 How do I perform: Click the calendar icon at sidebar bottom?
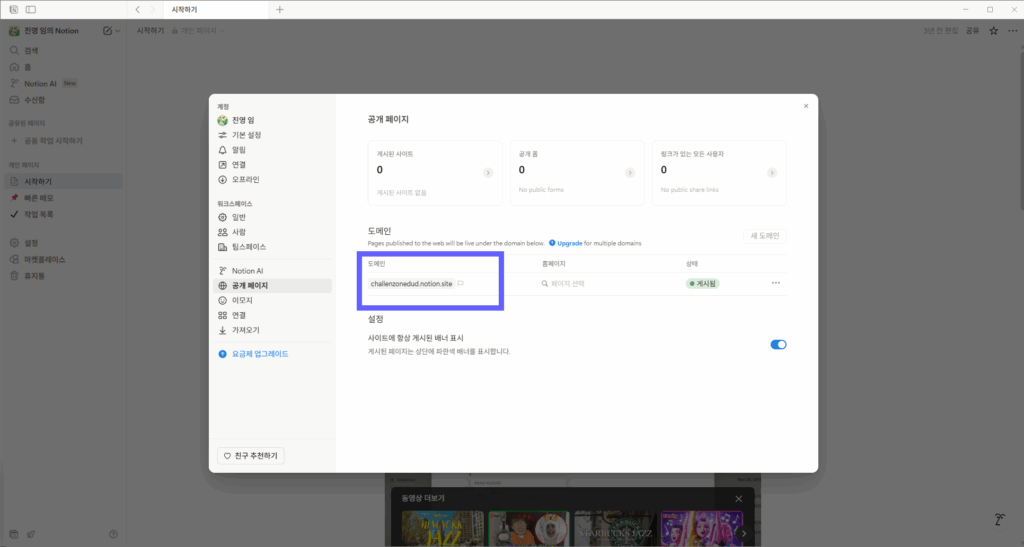coord(14,534)
